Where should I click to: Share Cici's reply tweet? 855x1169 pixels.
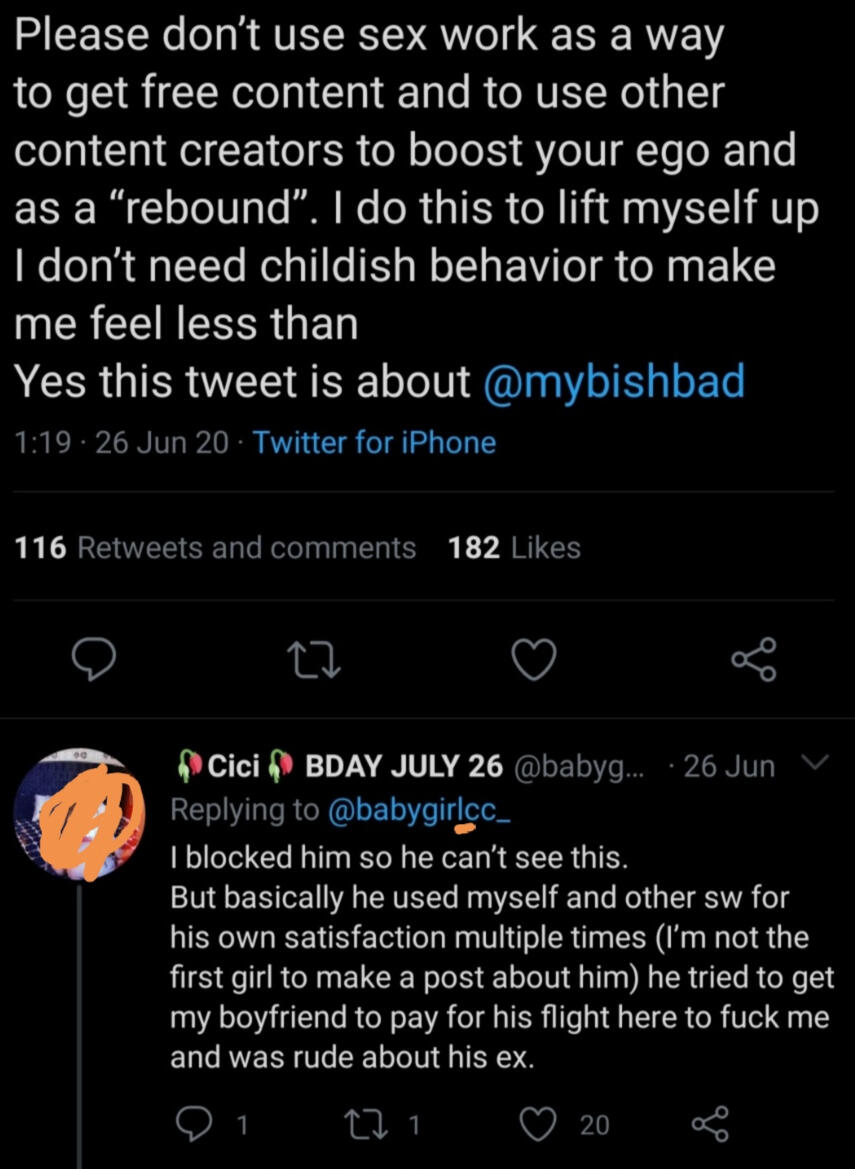coord(710,1125)
